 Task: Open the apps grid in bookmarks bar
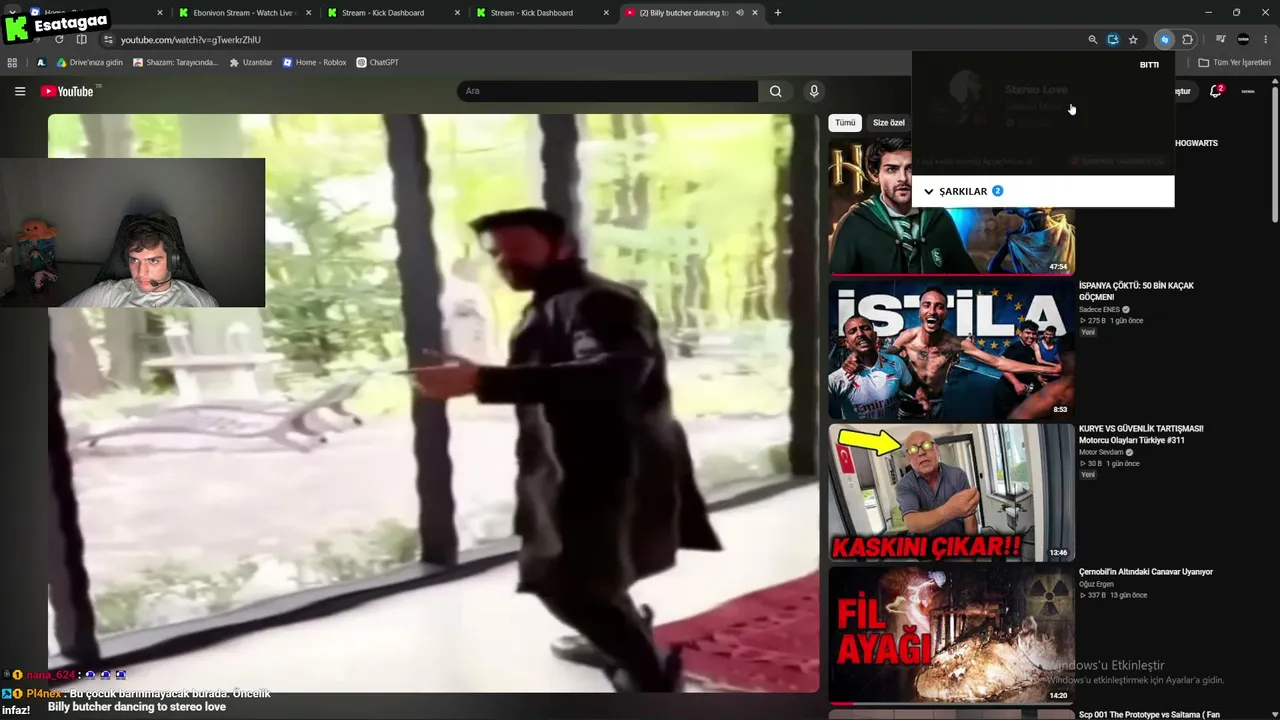point(12,62)
